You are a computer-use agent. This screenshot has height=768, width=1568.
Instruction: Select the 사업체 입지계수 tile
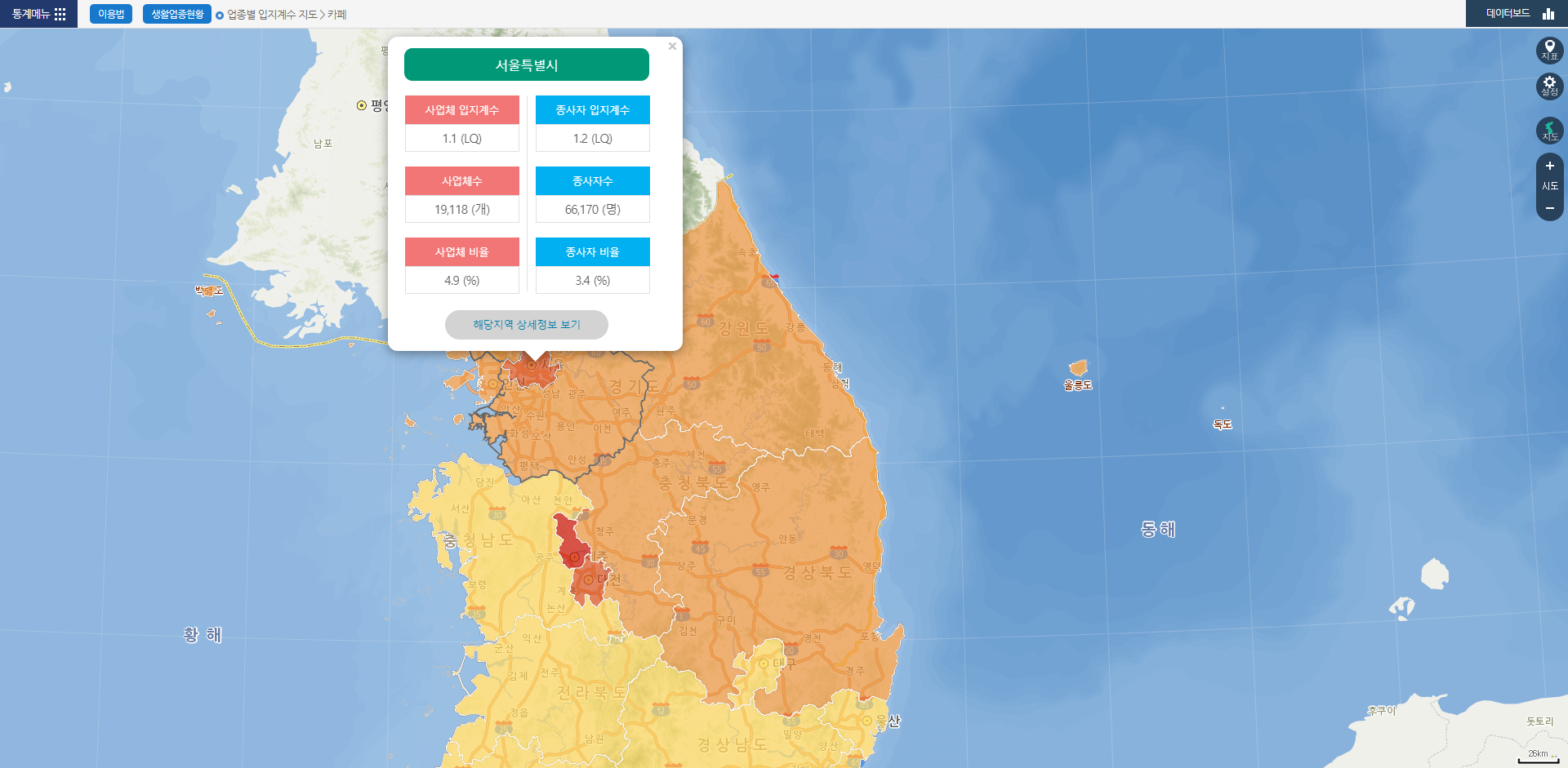click(462, 110)
